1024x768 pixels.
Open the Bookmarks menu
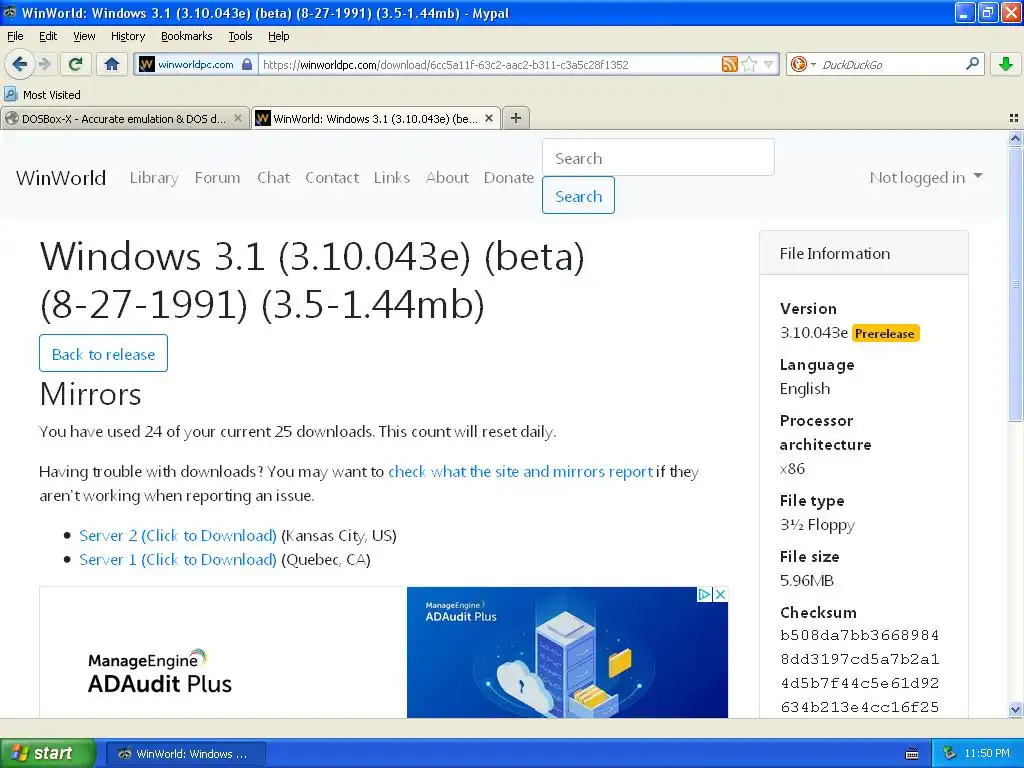click(x=186, y=36)
